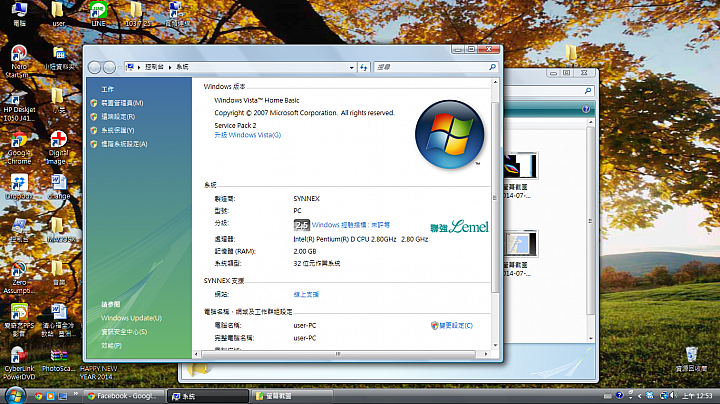Expand the Quick Launch overflow chevron
This screenshot has height=404, width=720.
coord(76,394)
